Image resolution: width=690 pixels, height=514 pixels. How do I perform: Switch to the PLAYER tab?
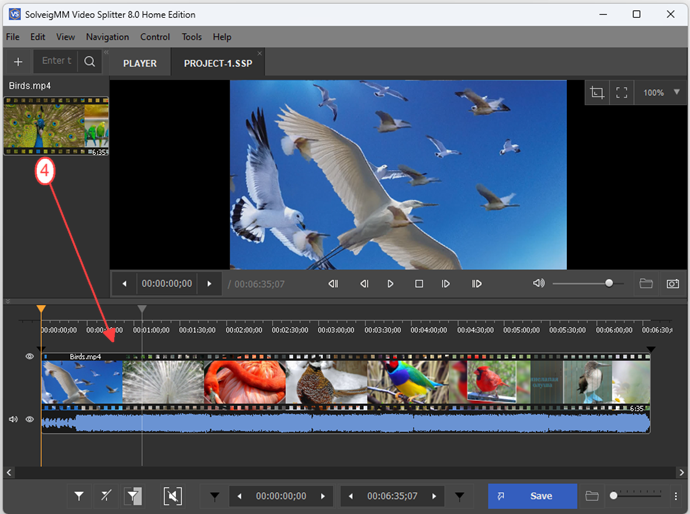click(140, 63)
